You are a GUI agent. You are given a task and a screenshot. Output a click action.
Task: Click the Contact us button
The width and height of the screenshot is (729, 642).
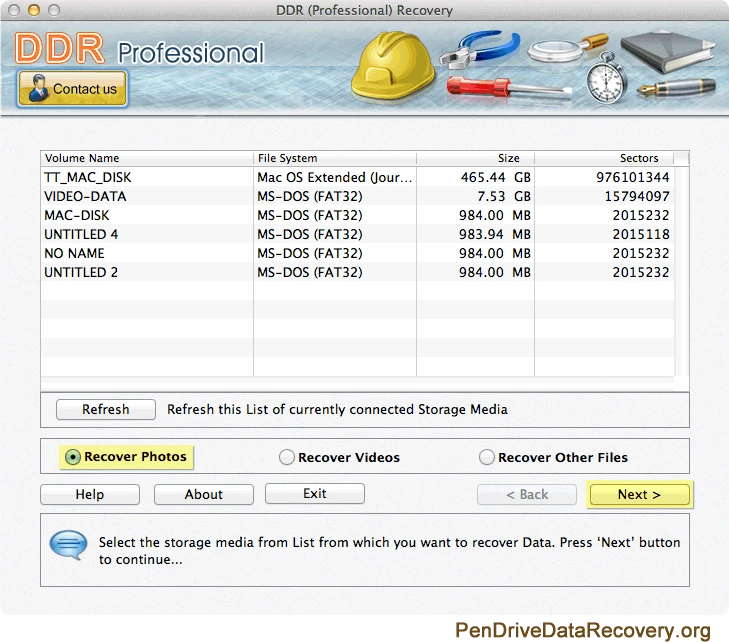[72, 88]
